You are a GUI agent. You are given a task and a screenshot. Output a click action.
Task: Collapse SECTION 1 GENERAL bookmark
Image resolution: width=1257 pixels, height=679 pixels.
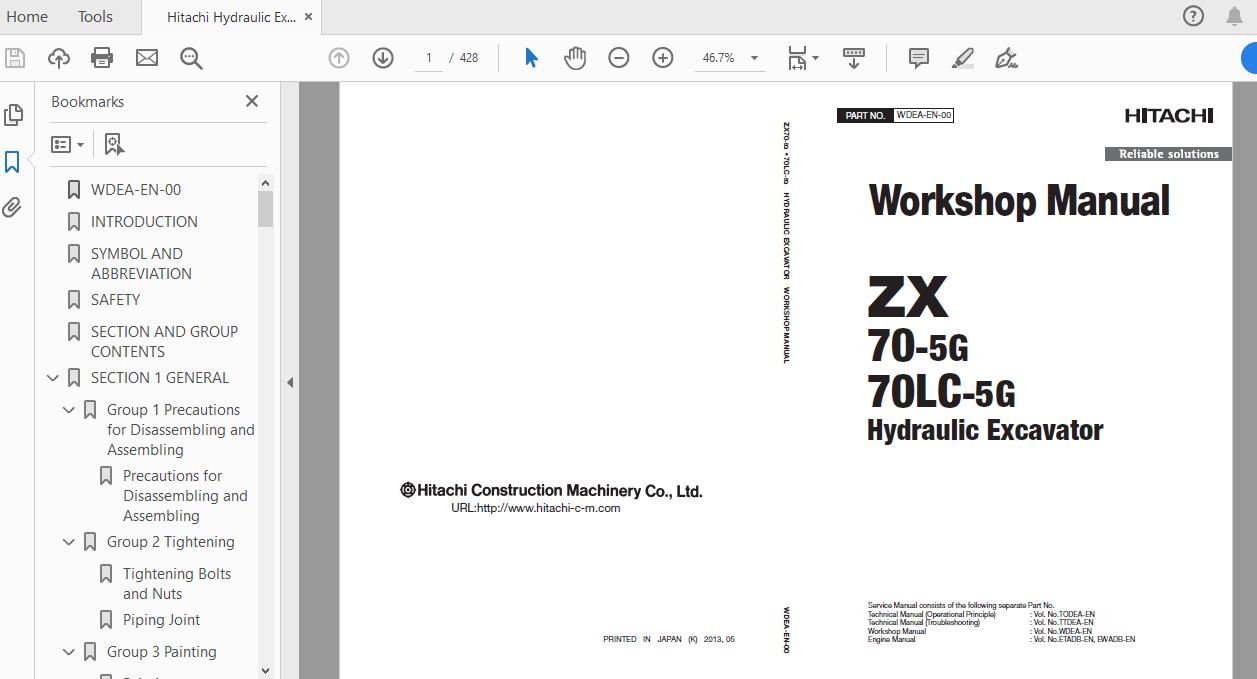53,378
